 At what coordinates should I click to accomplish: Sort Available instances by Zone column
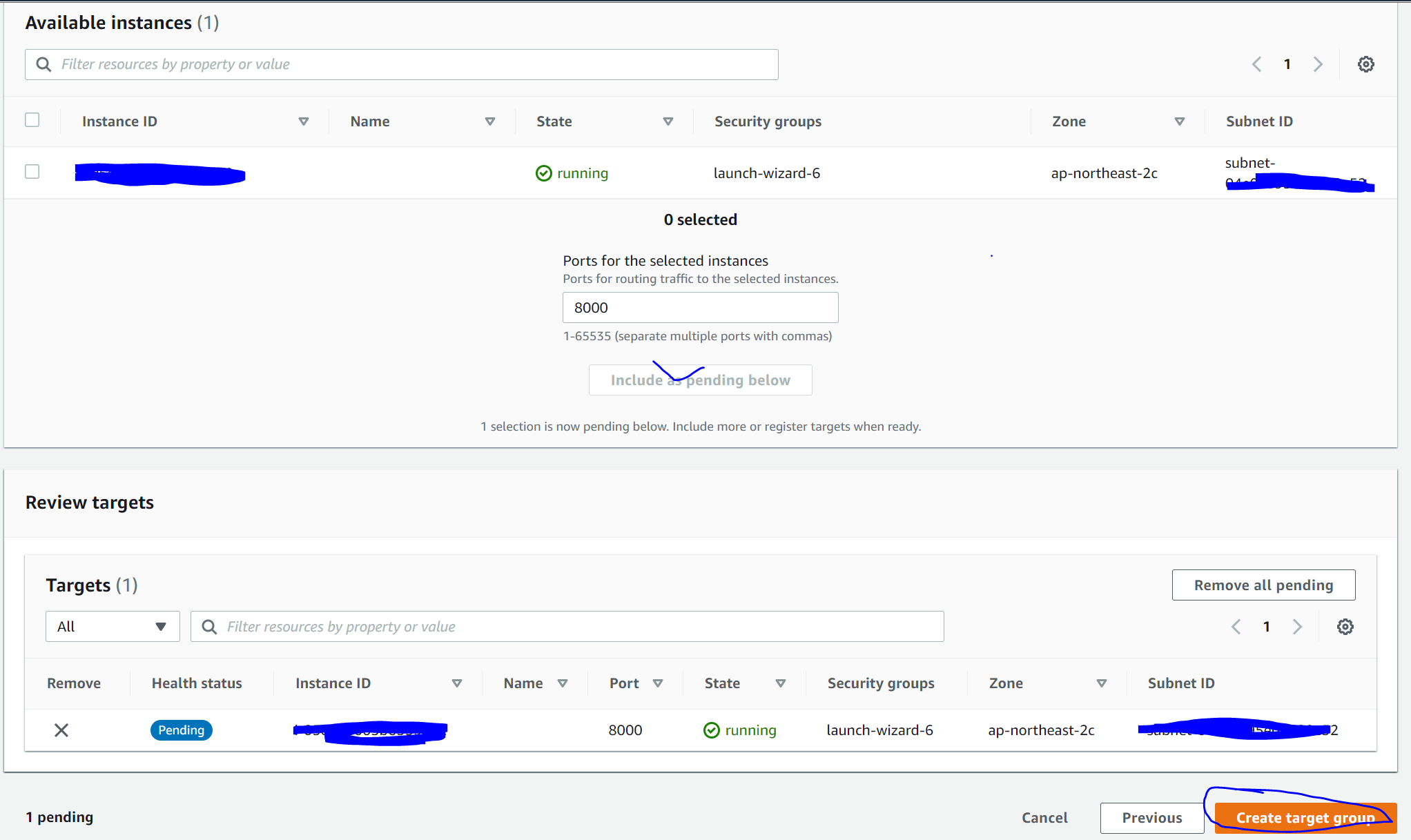1179,121
